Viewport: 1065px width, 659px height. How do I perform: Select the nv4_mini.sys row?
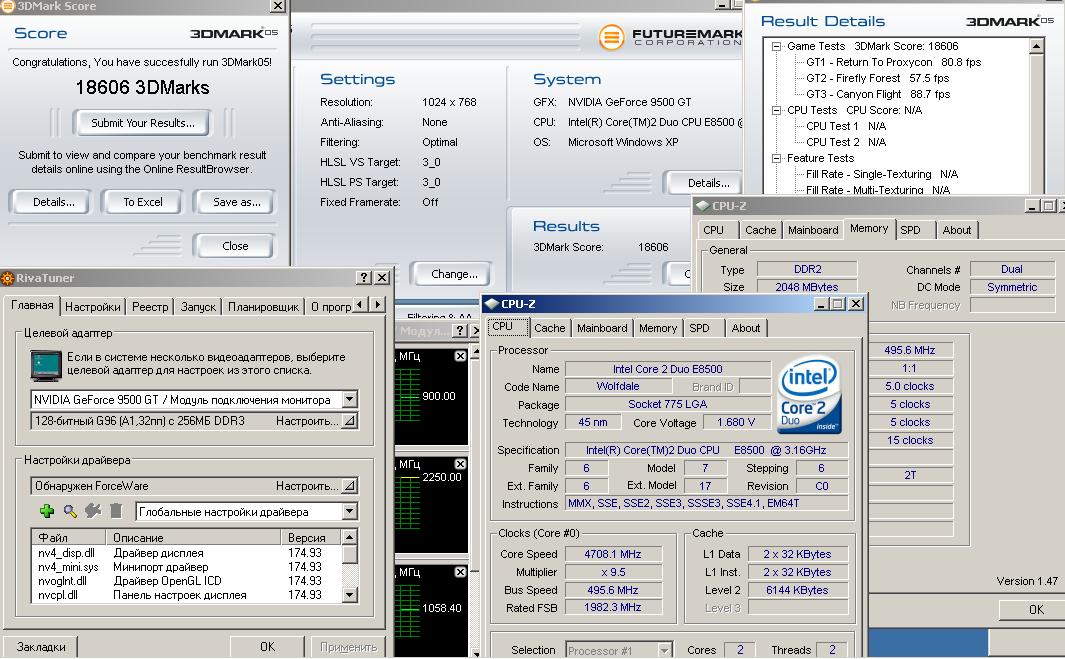[x=186, y=567]
